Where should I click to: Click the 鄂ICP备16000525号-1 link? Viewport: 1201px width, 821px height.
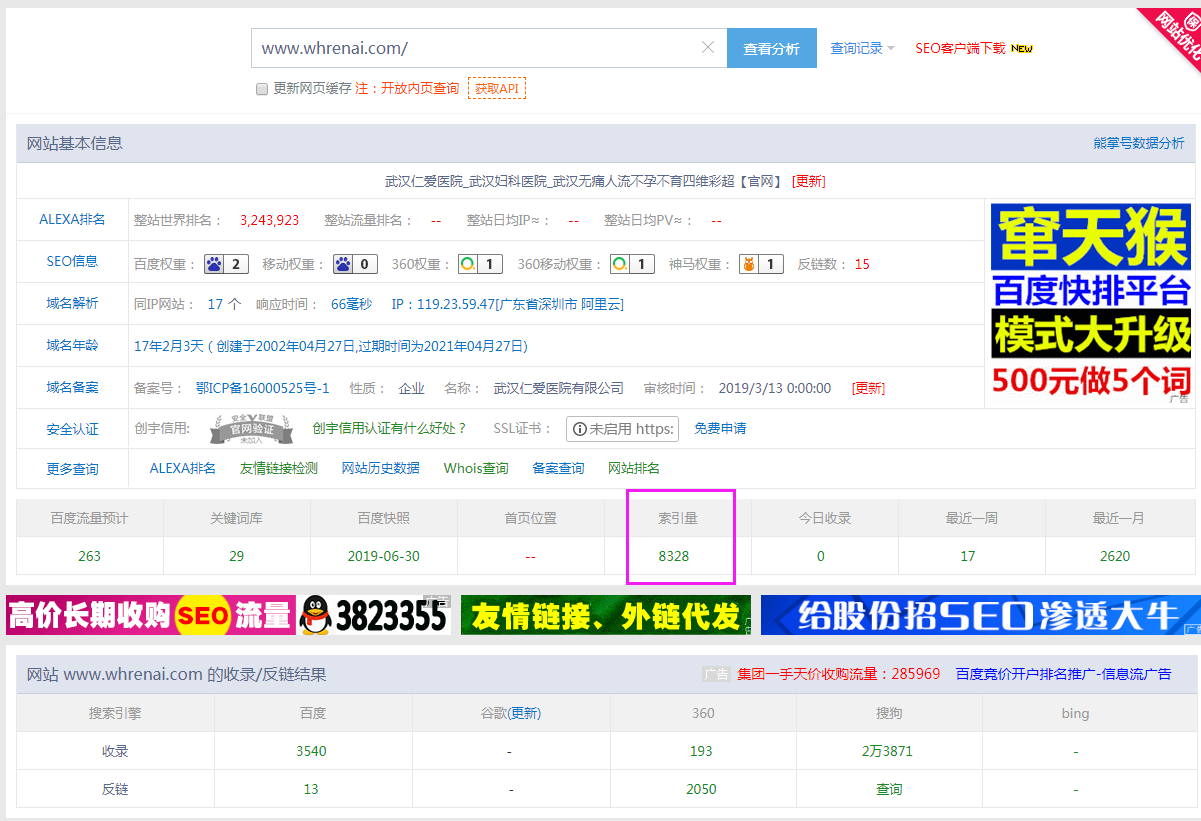(x=262, y=388)
